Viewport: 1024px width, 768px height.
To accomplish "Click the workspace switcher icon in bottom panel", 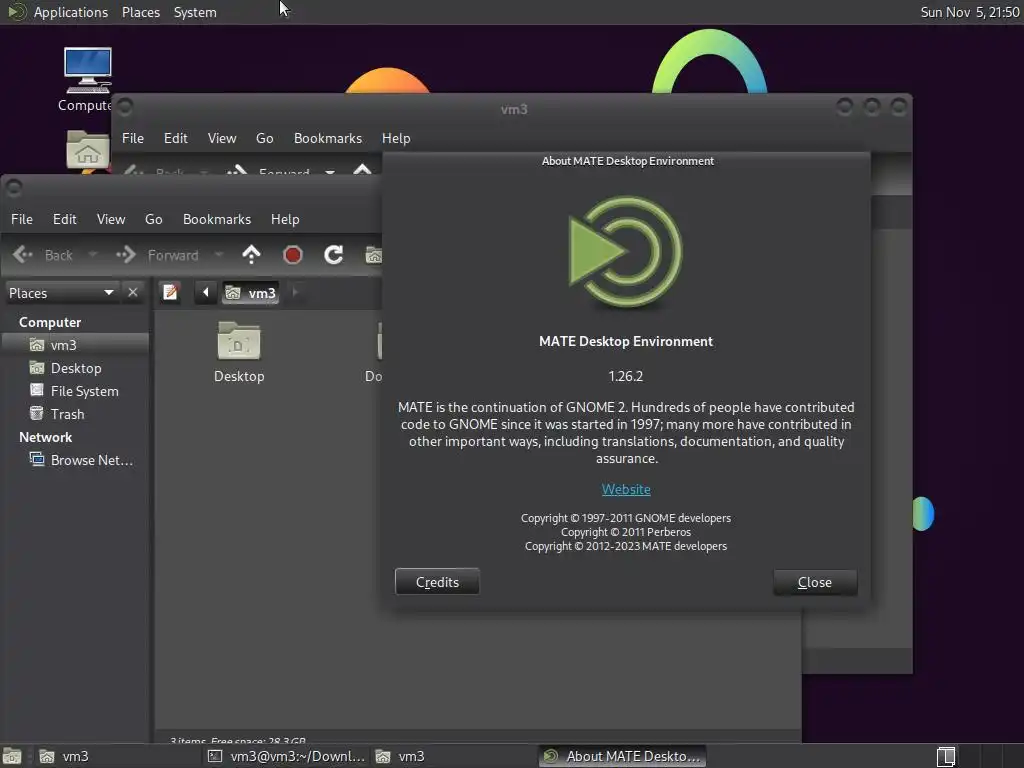I will pyautogui.click(x=946, y=756).
